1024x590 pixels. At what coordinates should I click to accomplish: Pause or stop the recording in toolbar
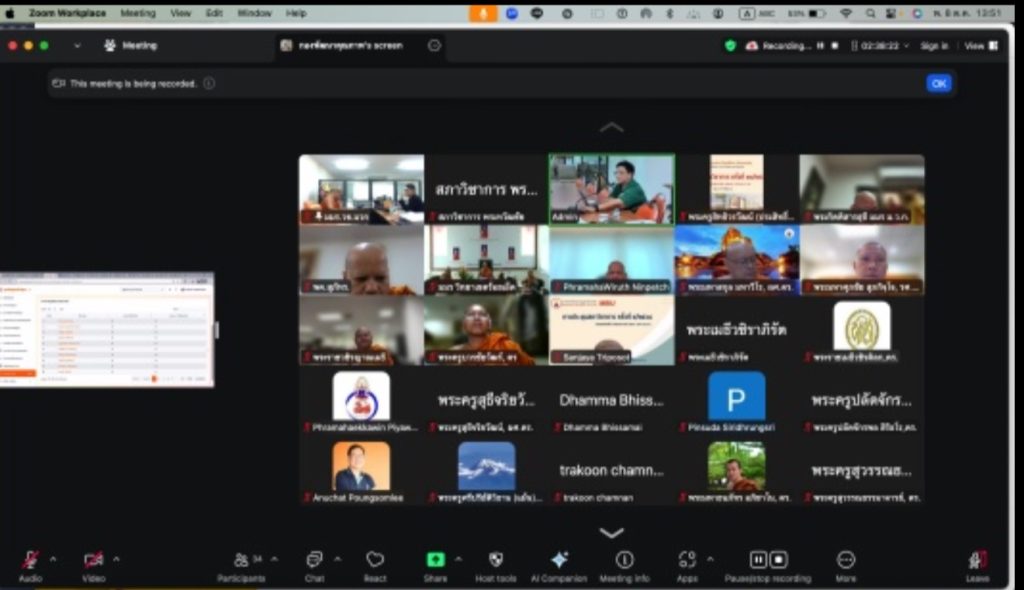point(768,561)
